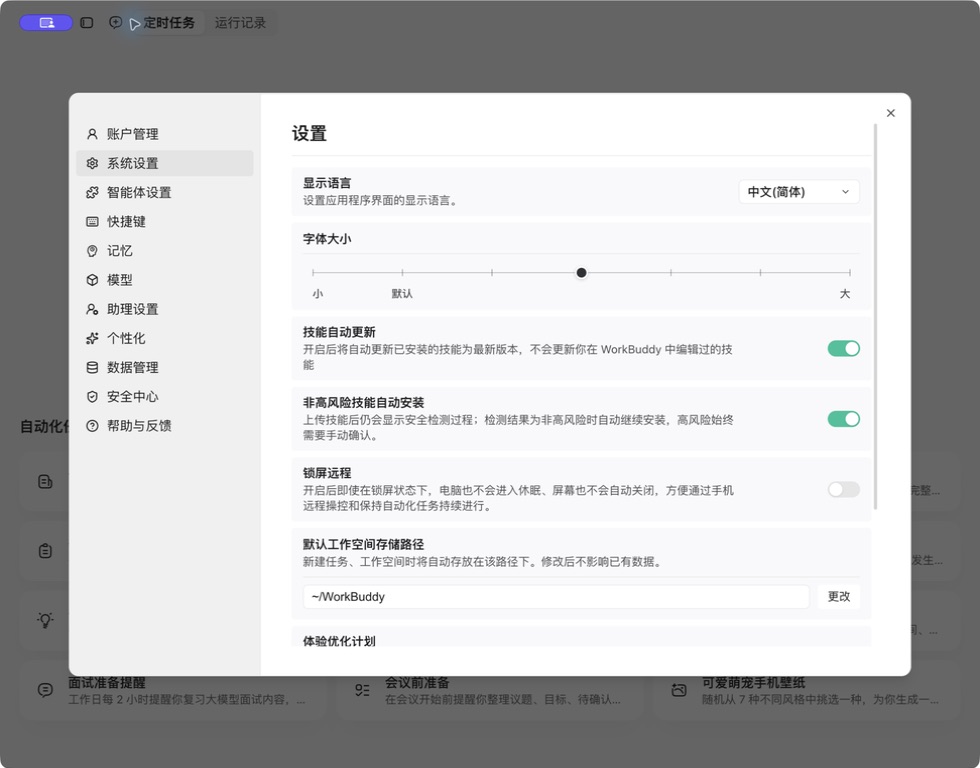Image resolution: width=980 pixels, height=768 pixels.
Task: Switch to the 运行记录 tab
Action: (241, 23)
